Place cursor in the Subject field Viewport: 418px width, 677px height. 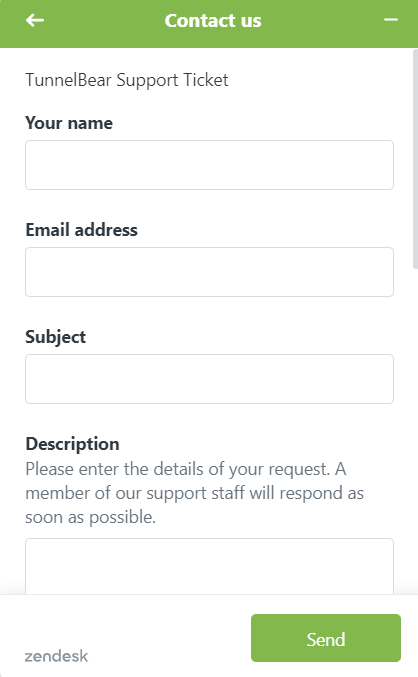[x=209, y=379]
